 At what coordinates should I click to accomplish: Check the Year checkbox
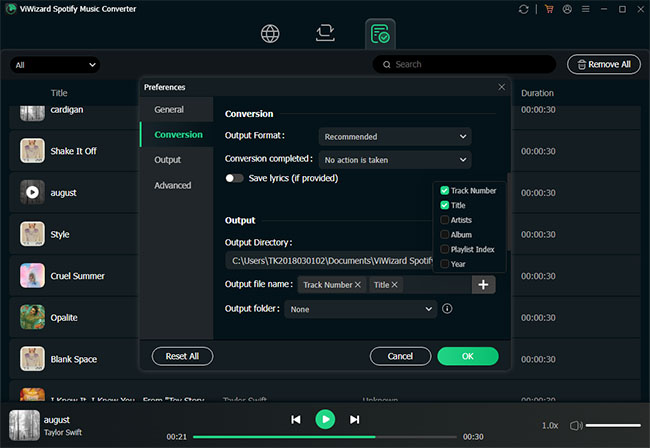pos(444,264)
